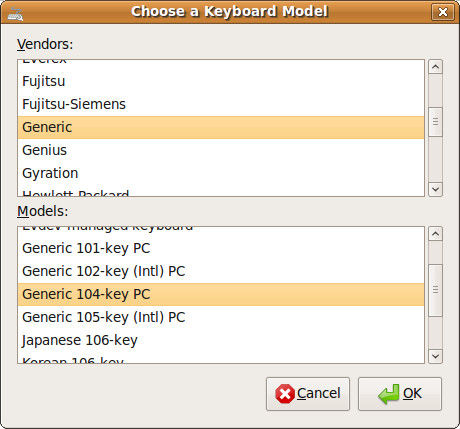Viewport: 460px width, 429px height.
Task: Select Generic 101-key PC model
Action: (221, 248)
